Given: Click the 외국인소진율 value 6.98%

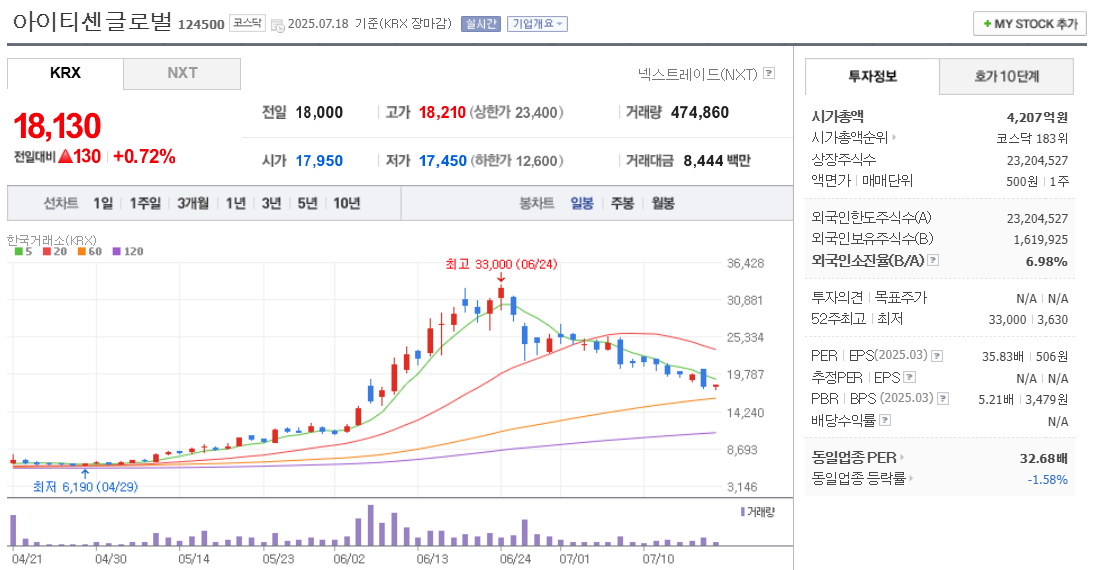Looking at the screenshot, I should pos(1046,261).
